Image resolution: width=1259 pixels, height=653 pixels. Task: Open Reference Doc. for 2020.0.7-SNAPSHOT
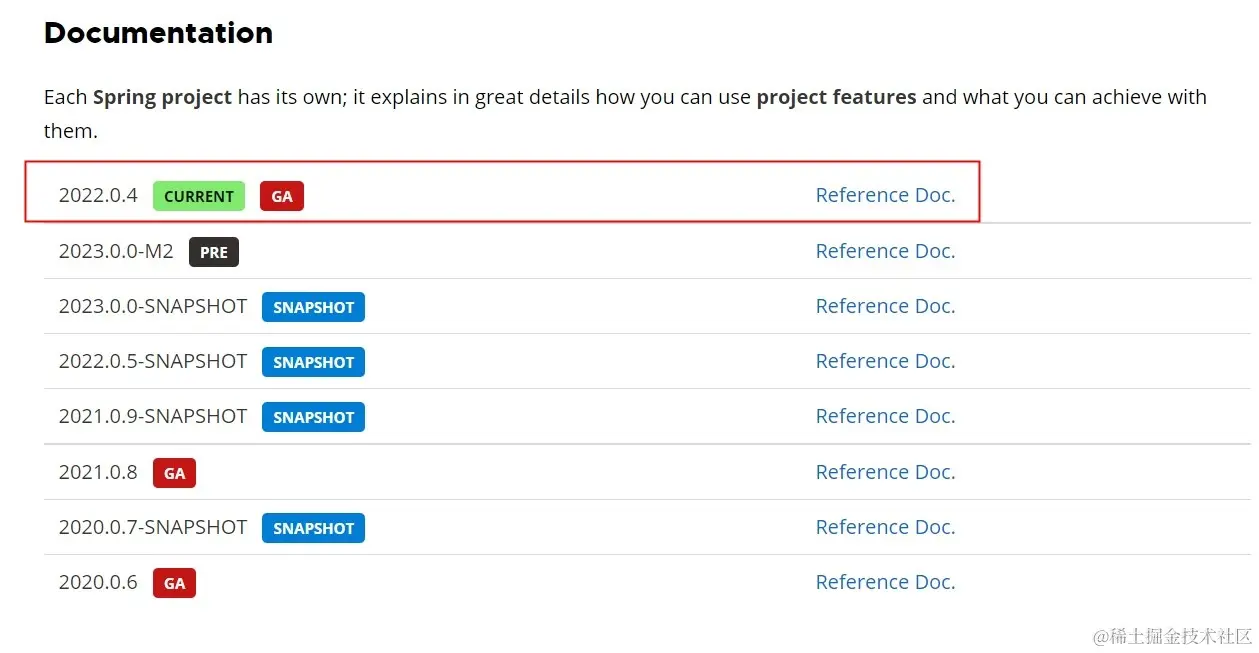click(x=885, y=527)
